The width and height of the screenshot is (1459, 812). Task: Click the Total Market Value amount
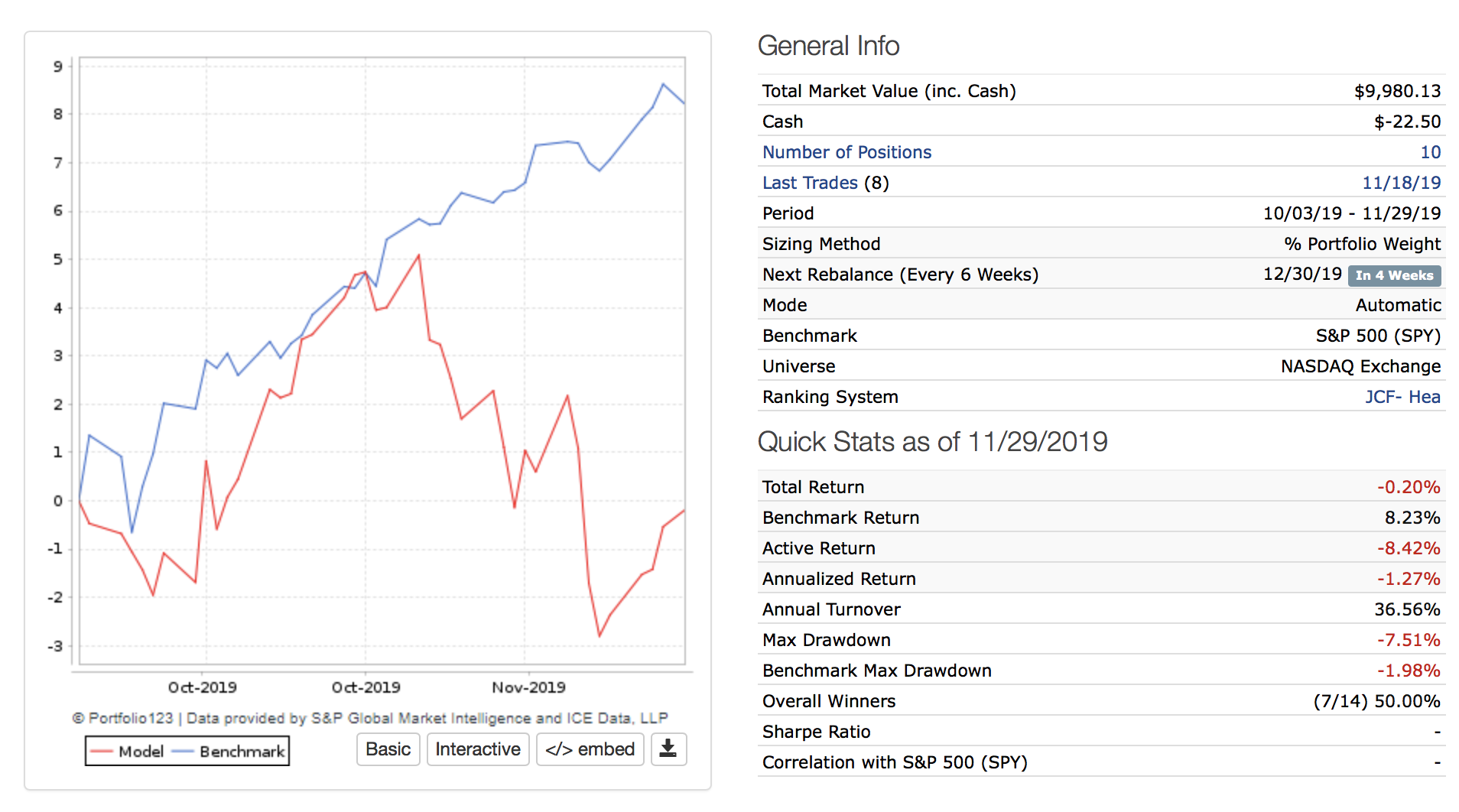(x=1397, y=91)
